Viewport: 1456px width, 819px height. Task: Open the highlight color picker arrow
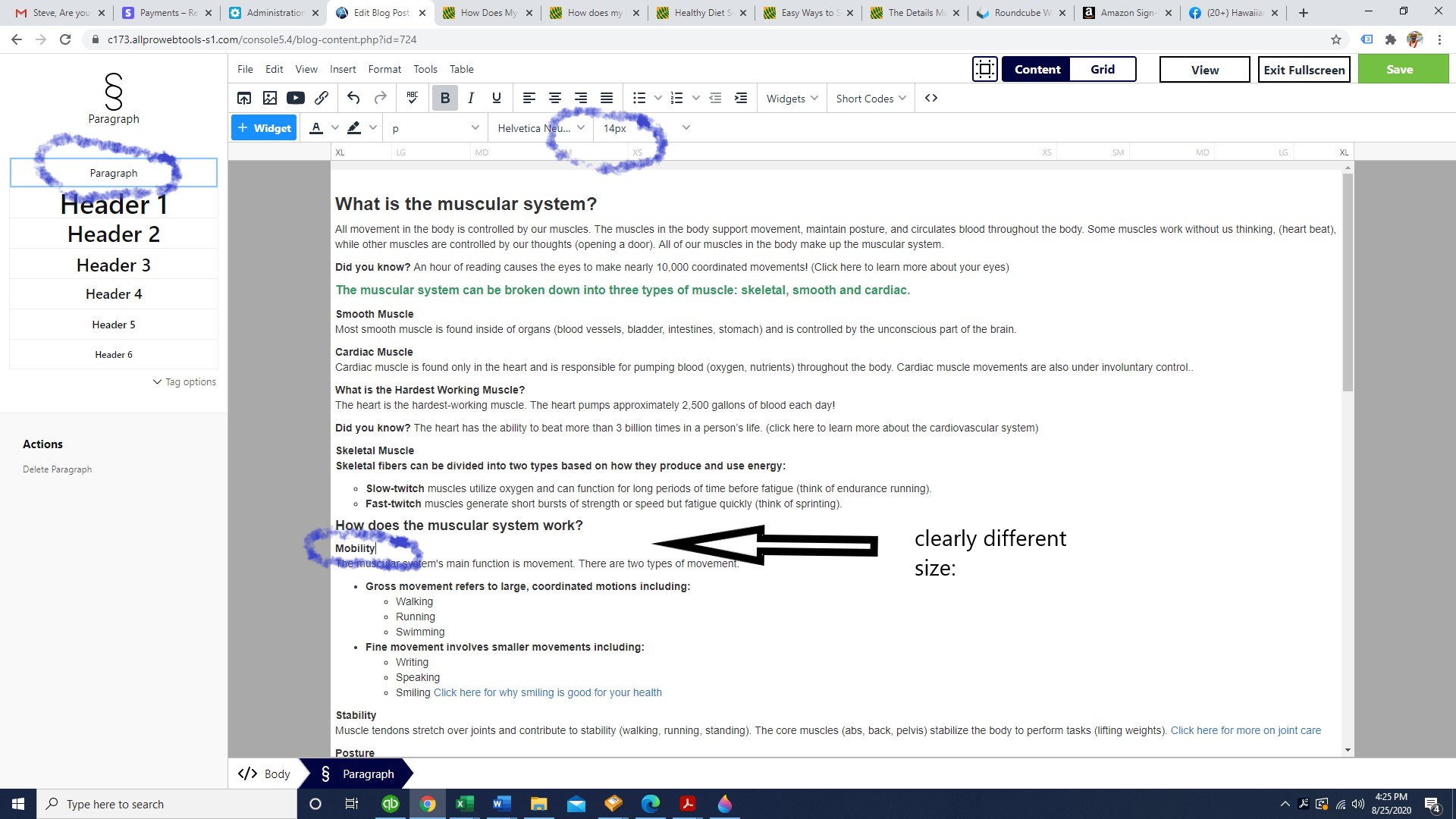pos(373,128)
